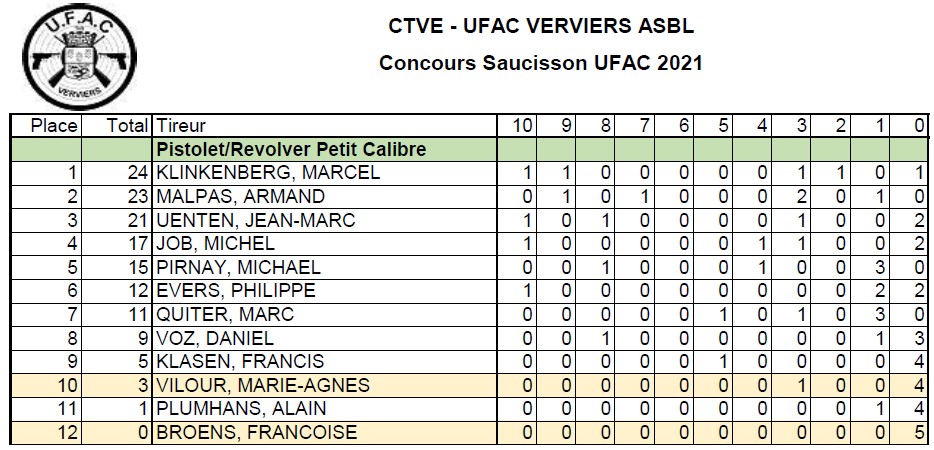This screenshot has height=450, width=934.
Task: Click the CTVE - UFAC VERVIERS ASBL title
Action: [x=541, y=26]
